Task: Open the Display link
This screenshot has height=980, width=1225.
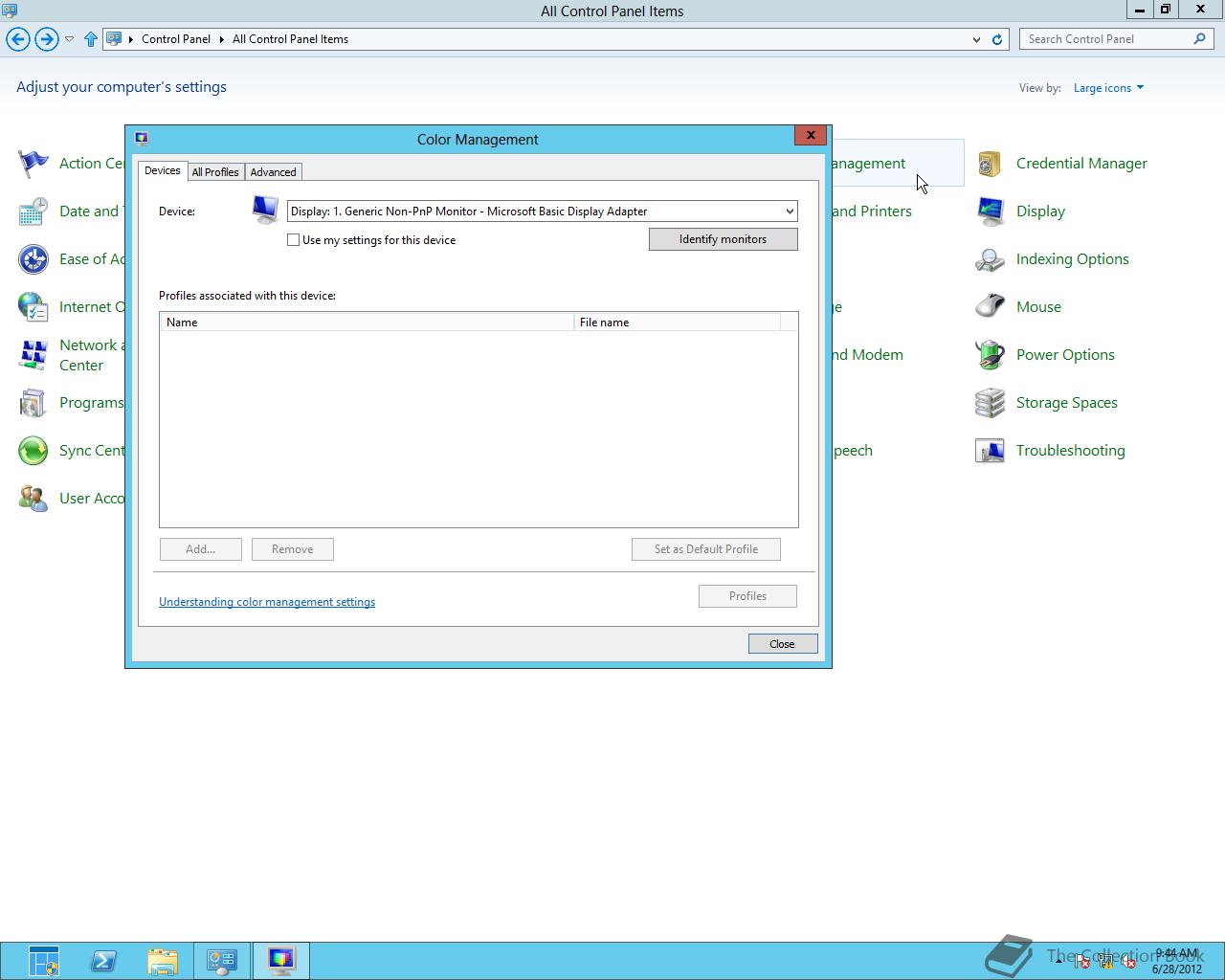Action: (1040, 212)
